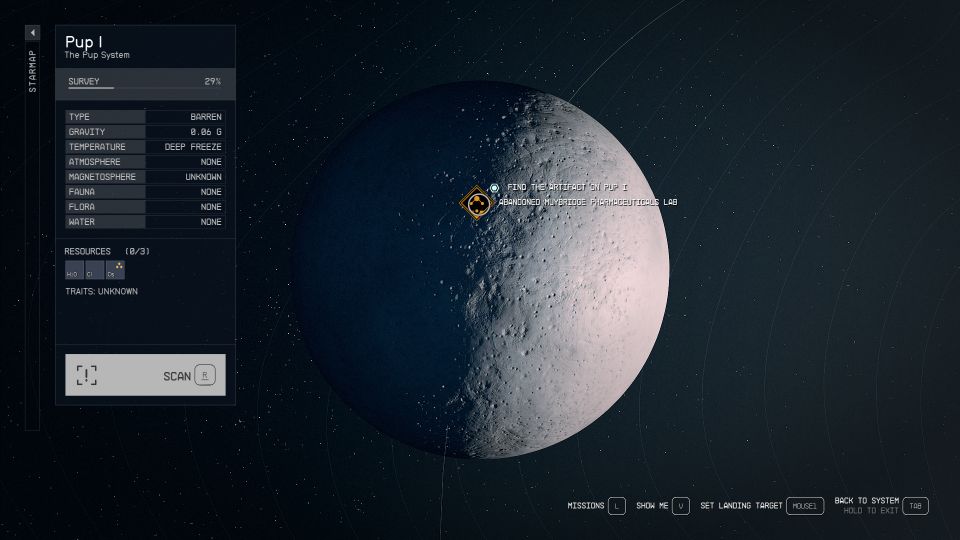
Task: Select the Cl resource tile
Action: [x=94, y=270]
